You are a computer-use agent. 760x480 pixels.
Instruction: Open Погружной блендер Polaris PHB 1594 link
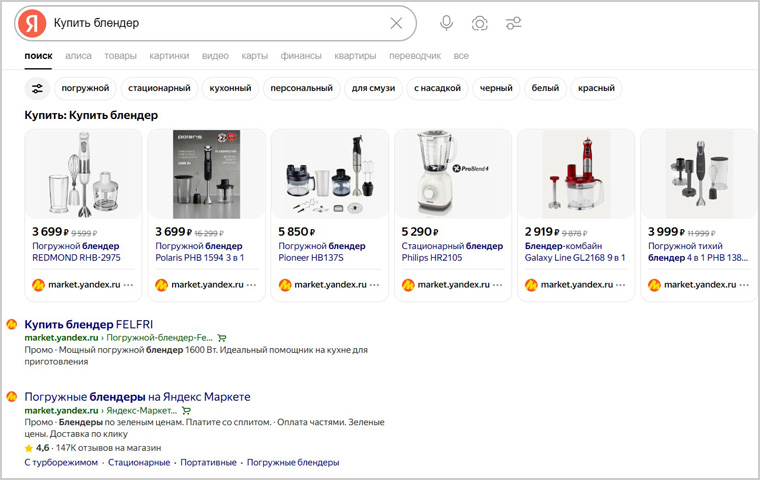click(x=200, y=252)
